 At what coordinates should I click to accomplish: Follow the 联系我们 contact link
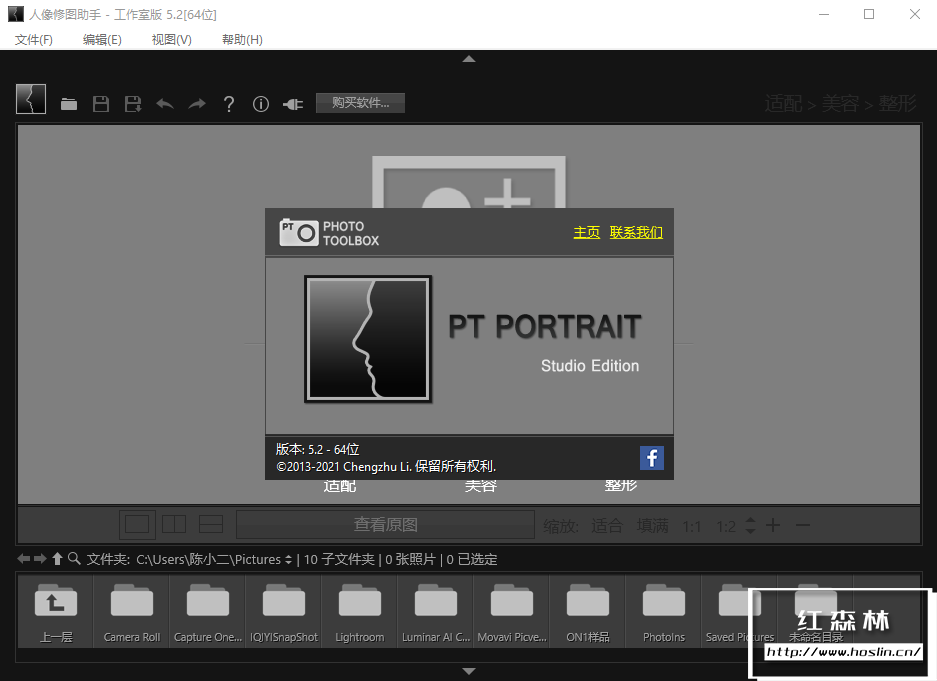click(636, 232)
